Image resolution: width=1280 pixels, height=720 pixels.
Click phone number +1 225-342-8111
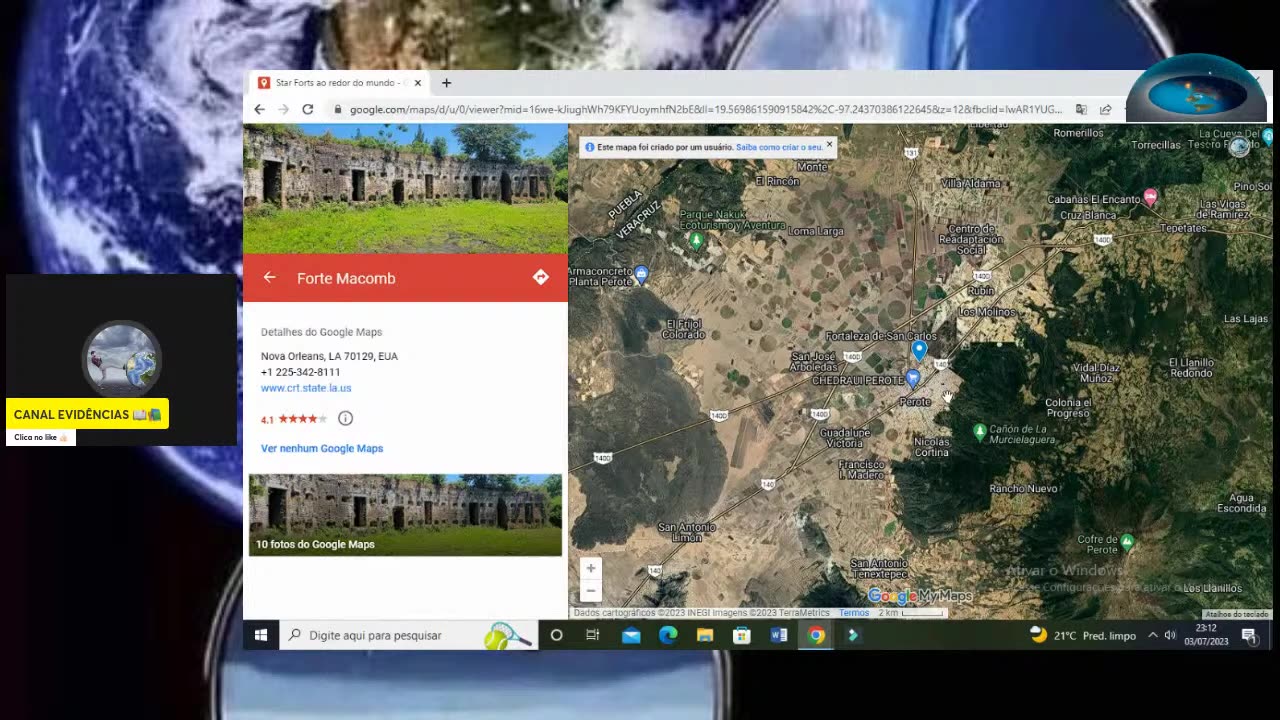[x=300, y=372]
